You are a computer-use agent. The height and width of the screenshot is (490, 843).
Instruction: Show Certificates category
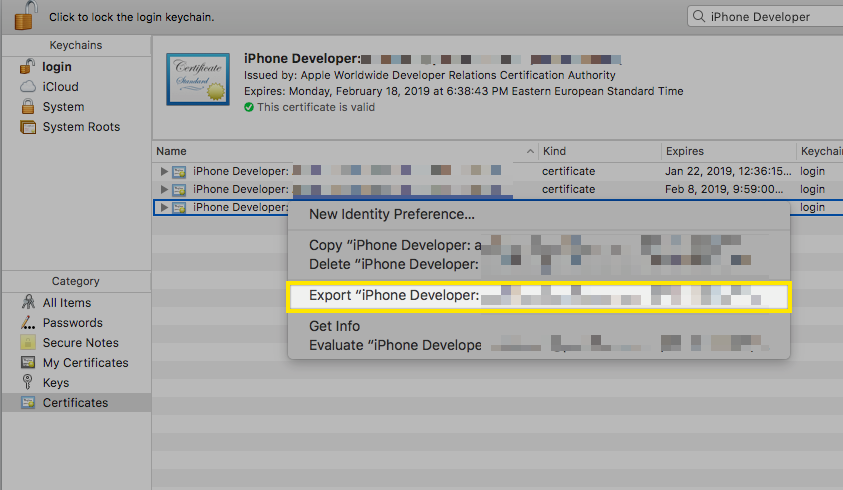77,402
